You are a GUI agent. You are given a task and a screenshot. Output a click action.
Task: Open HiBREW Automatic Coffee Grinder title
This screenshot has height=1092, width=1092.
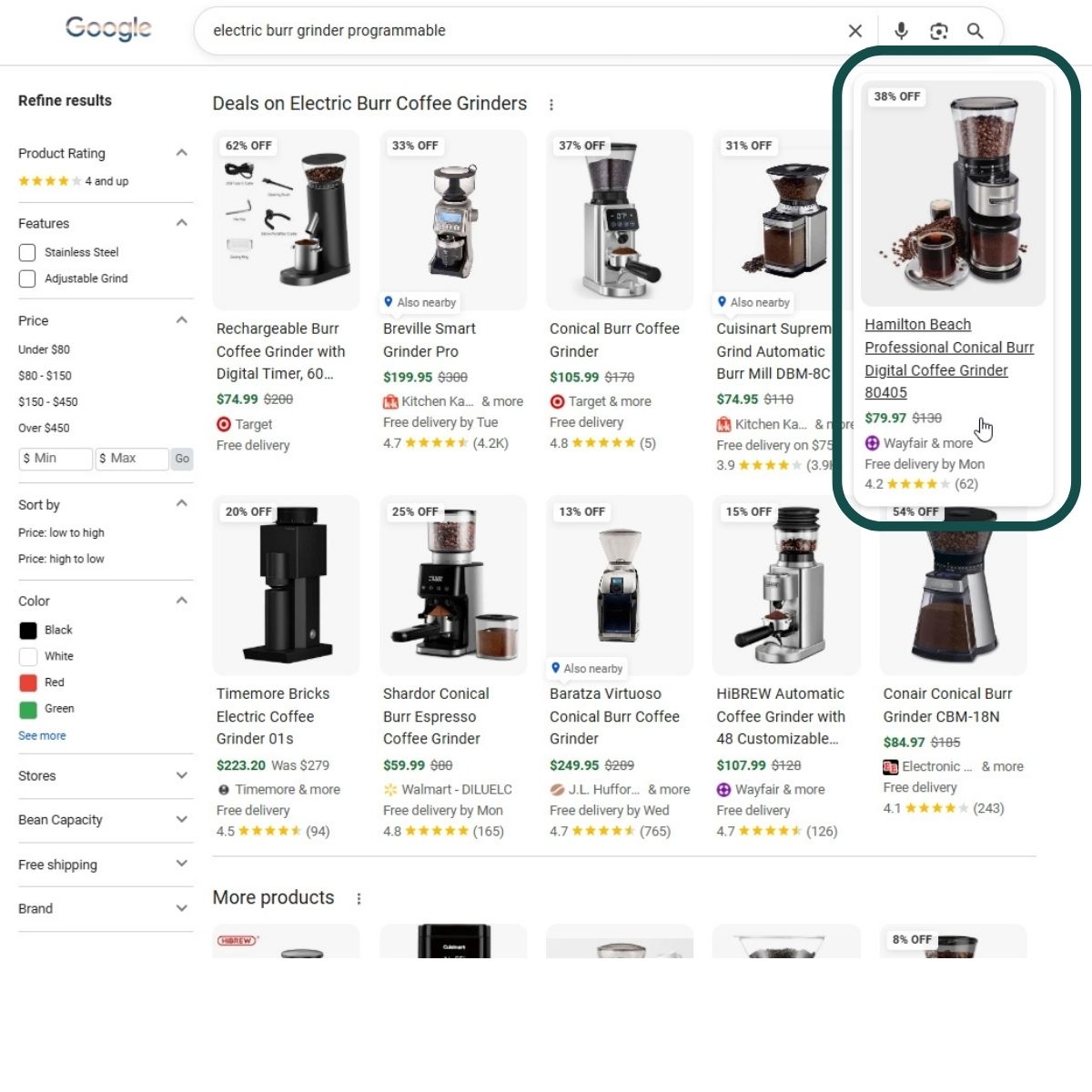click(781, 716)
